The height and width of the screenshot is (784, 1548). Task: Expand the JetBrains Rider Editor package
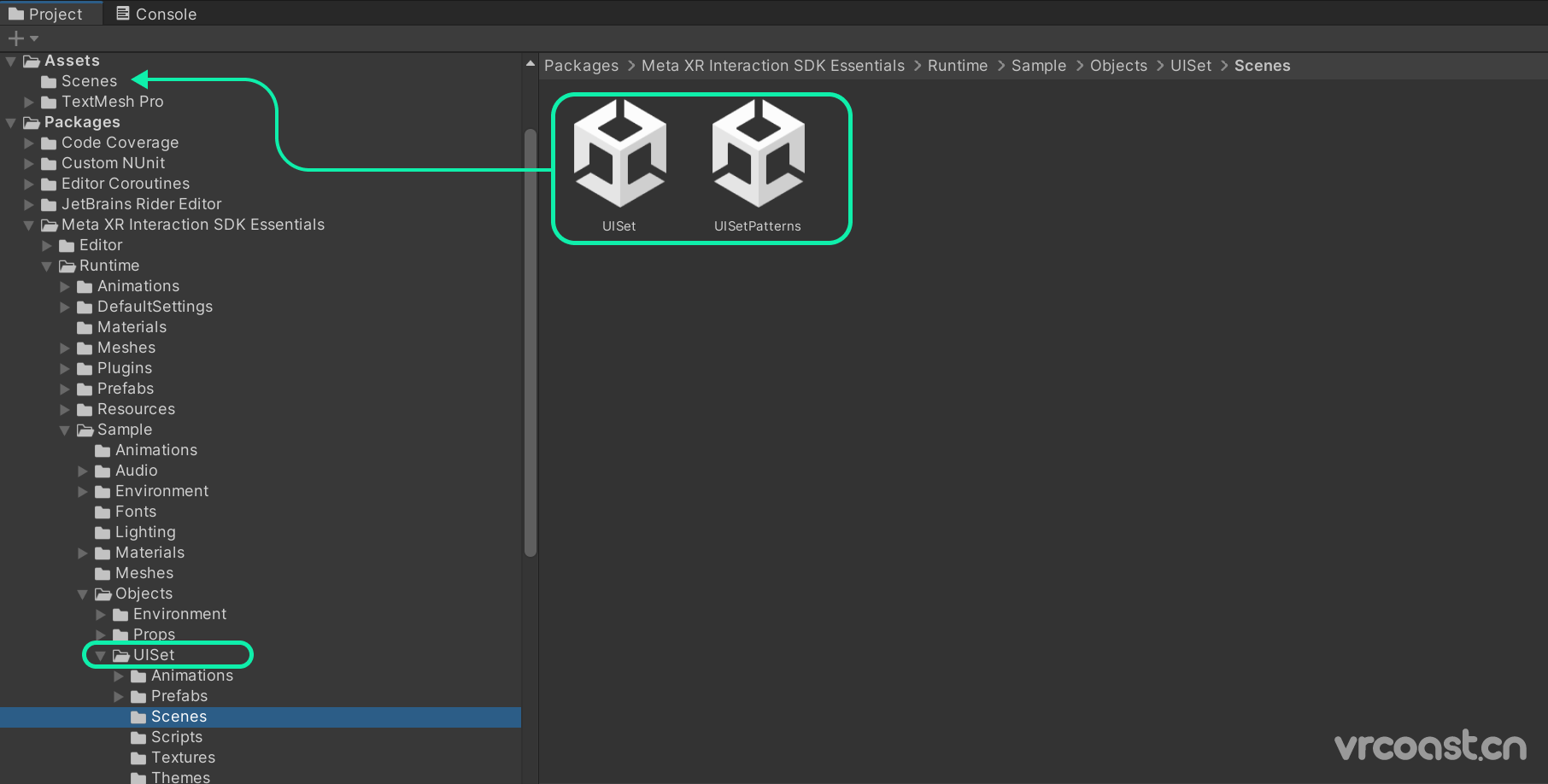point(29,205)
